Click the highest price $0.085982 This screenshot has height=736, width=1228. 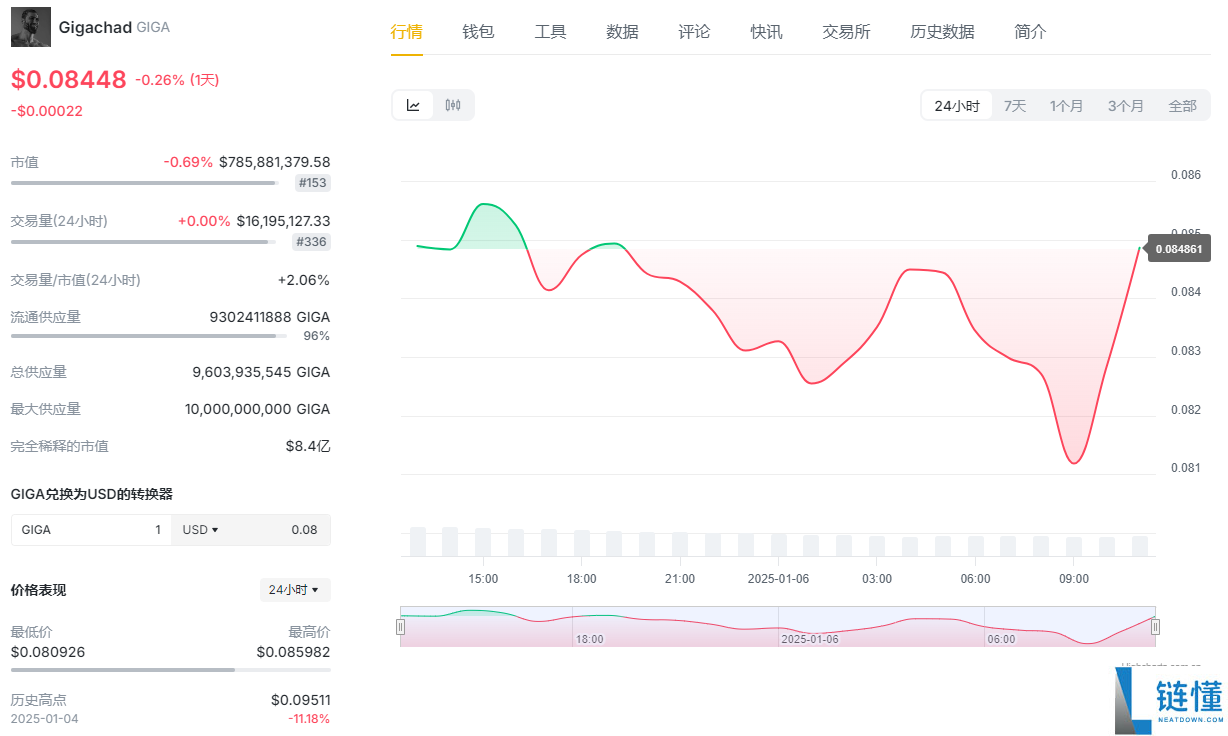(x=293, y=652)
